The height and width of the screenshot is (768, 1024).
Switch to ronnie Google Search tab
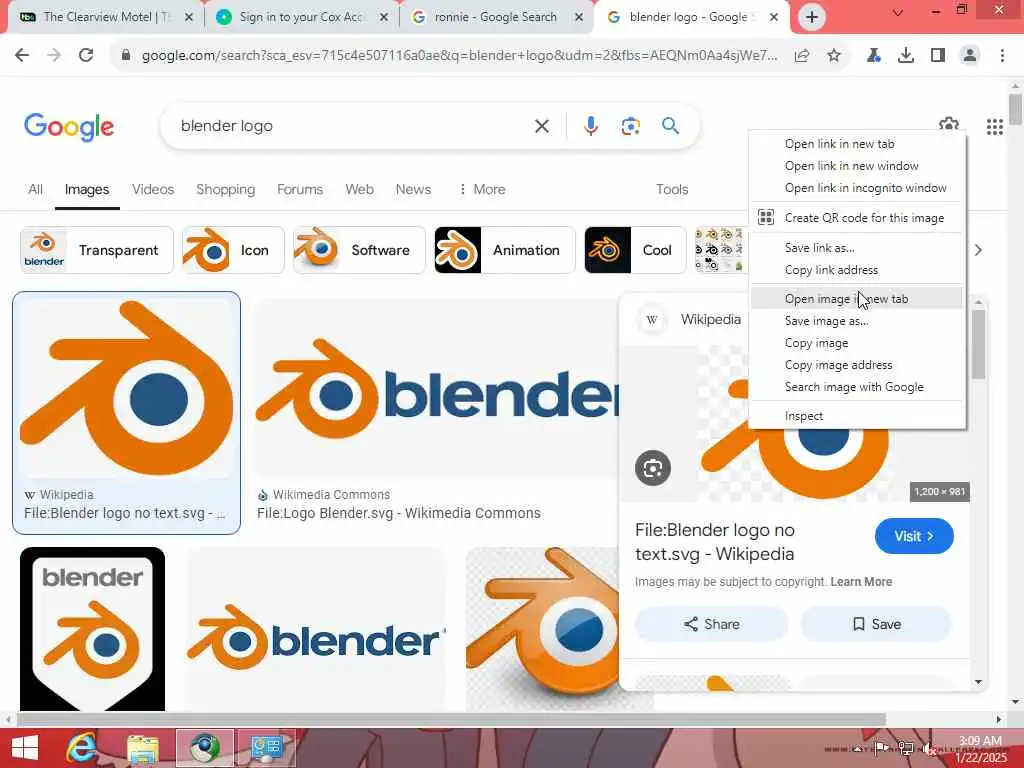point(496,17)
